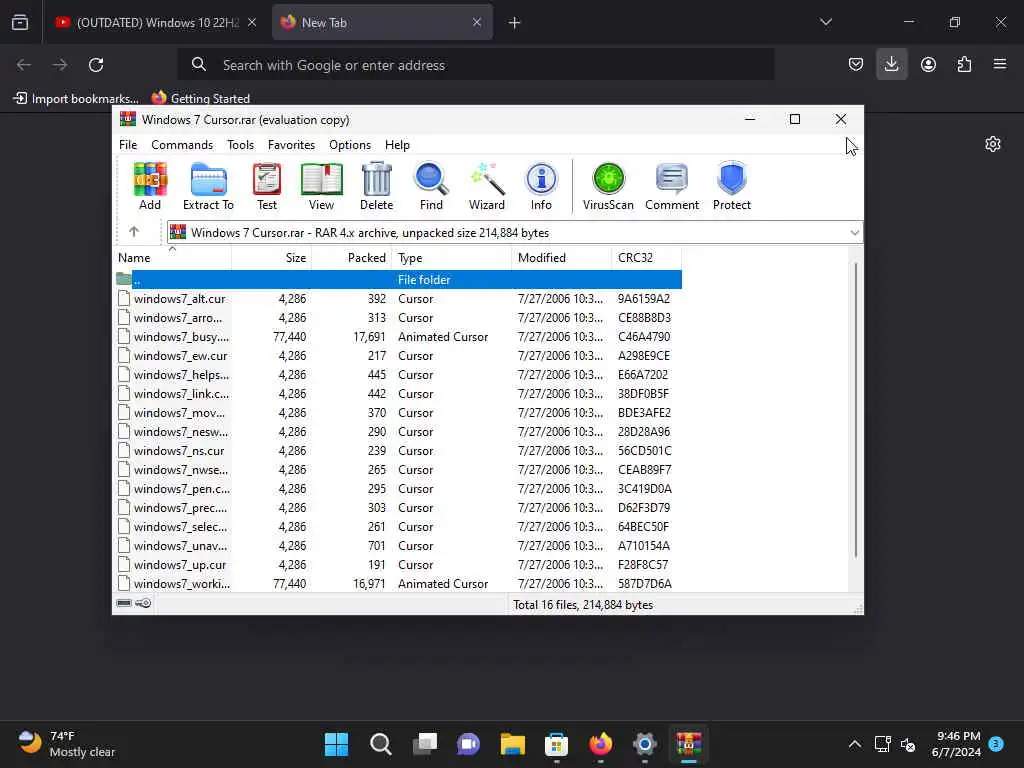
Task: Show archive Info icon
Action: 541,186
